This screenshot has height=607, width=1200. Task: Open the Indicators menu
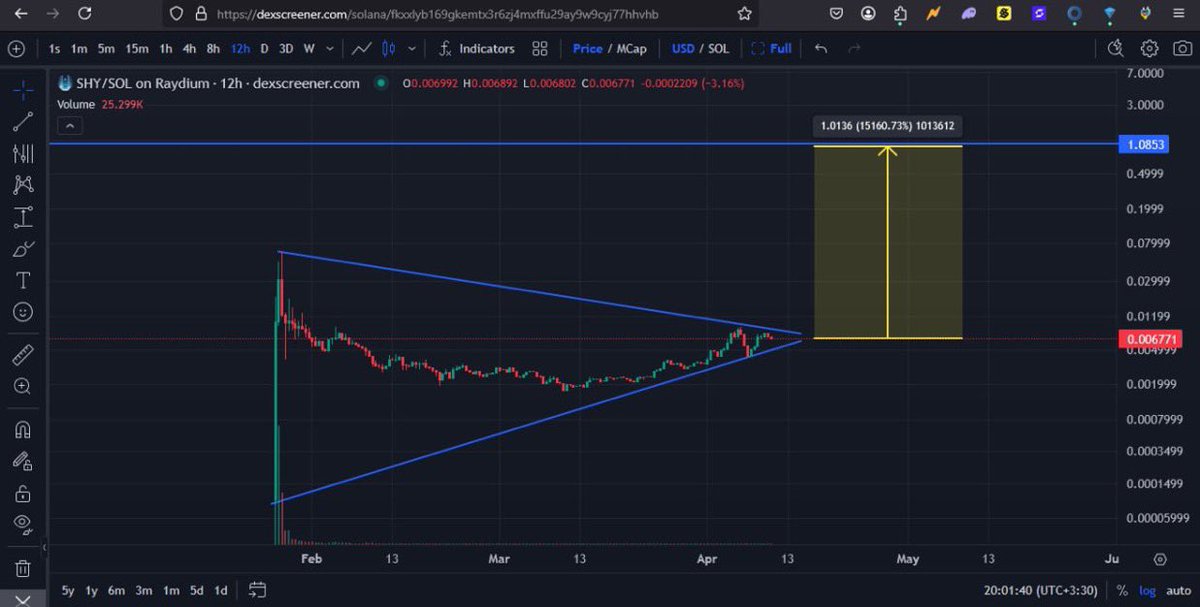478,48
